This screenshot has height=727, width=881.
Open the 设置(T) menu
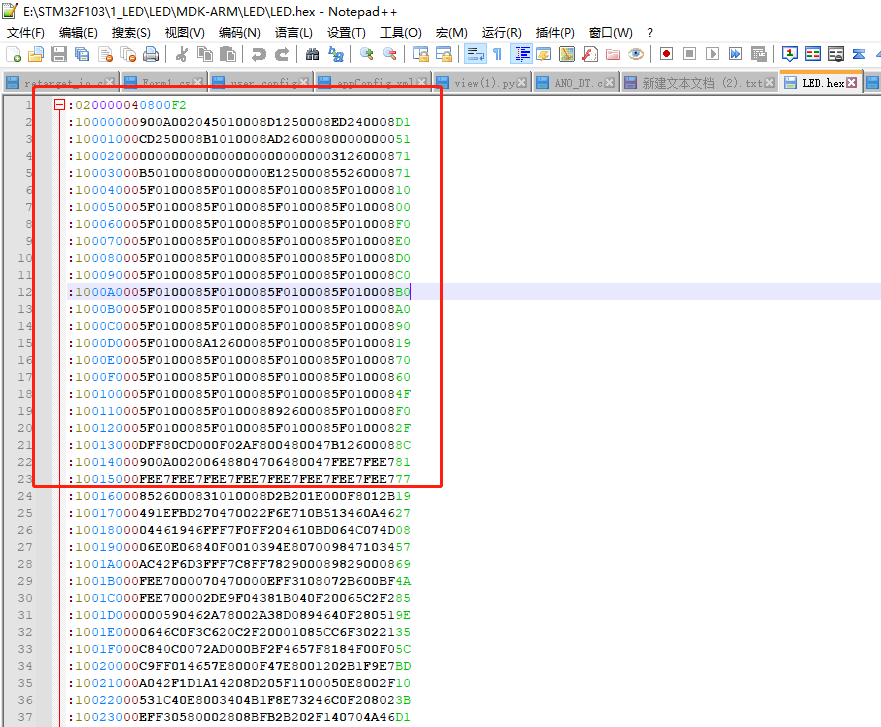tap(346, 33)
